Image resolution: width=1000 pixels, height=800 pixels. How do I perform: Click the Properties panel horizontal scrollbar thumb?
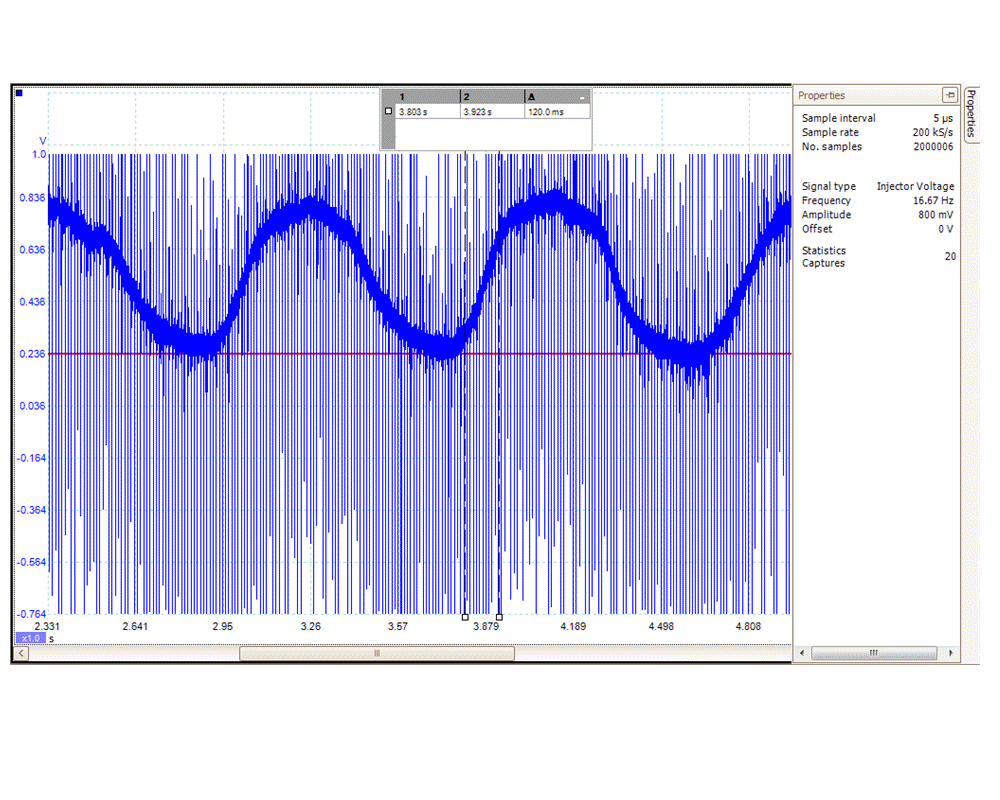(x=874, y=653)
